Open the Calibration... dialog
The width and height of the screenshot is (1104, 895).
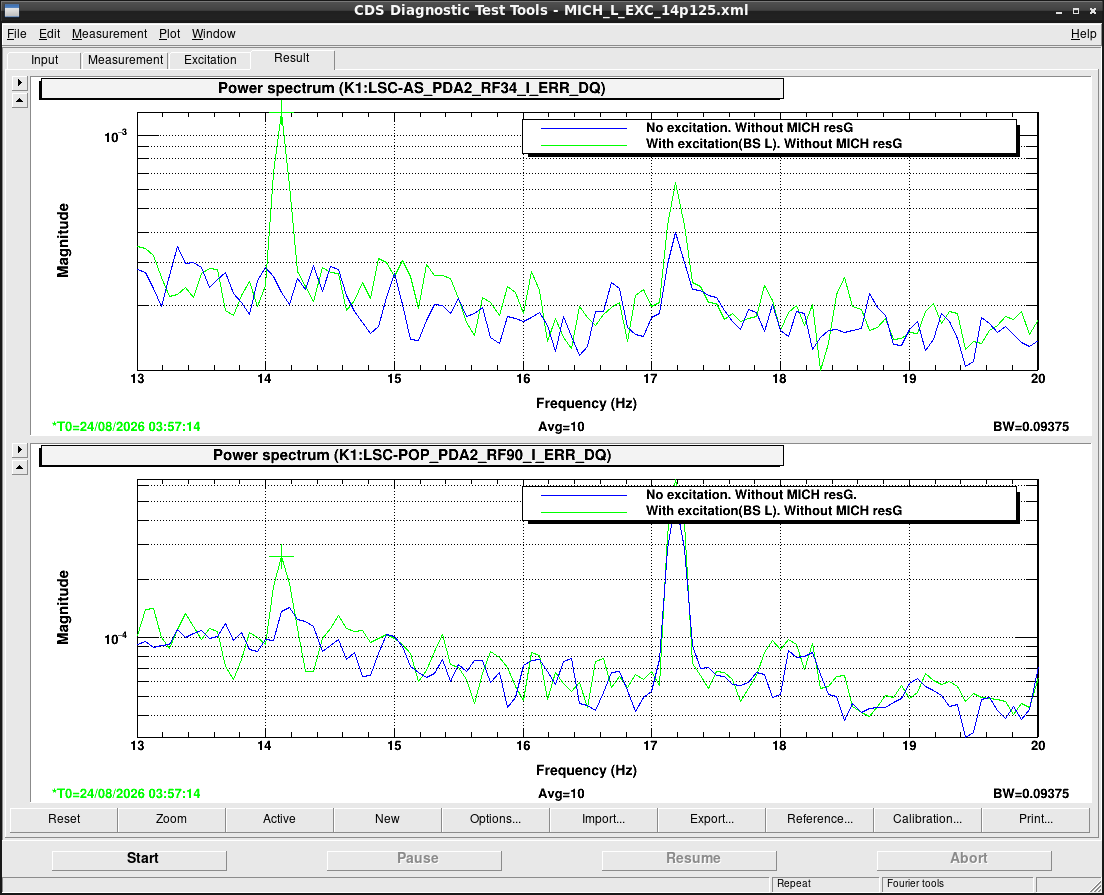927,819
